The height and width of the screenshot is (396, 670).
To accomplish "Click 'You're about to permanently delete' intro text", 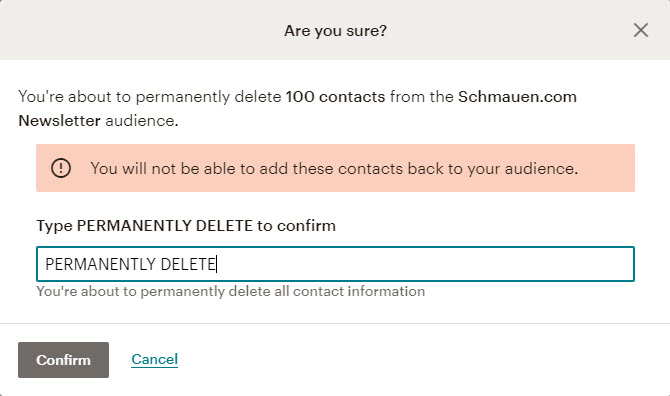I will click(x=150, y=97).
